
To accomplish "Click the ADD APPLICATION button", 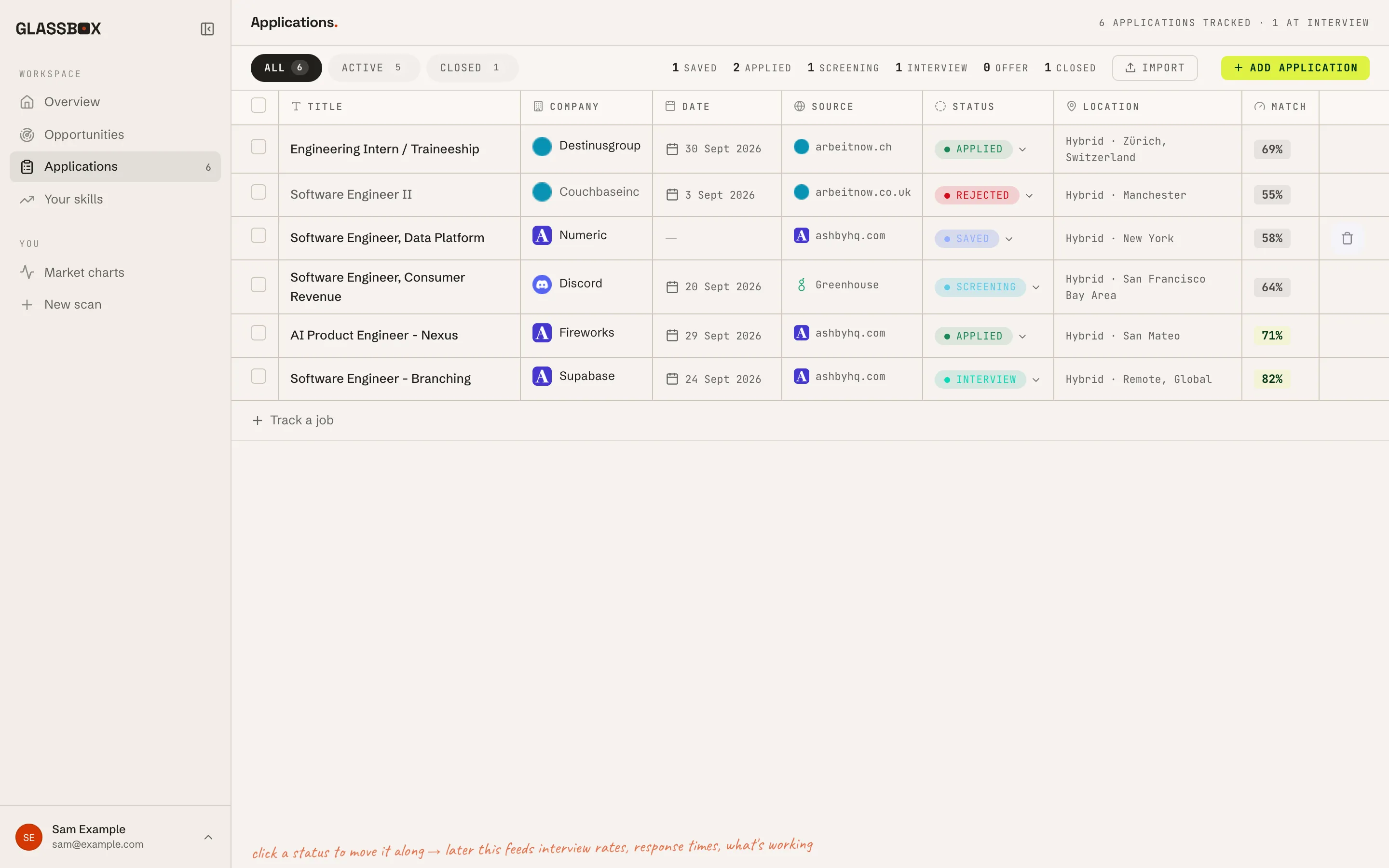I will pyautogui.click(x=1295, y=68).
